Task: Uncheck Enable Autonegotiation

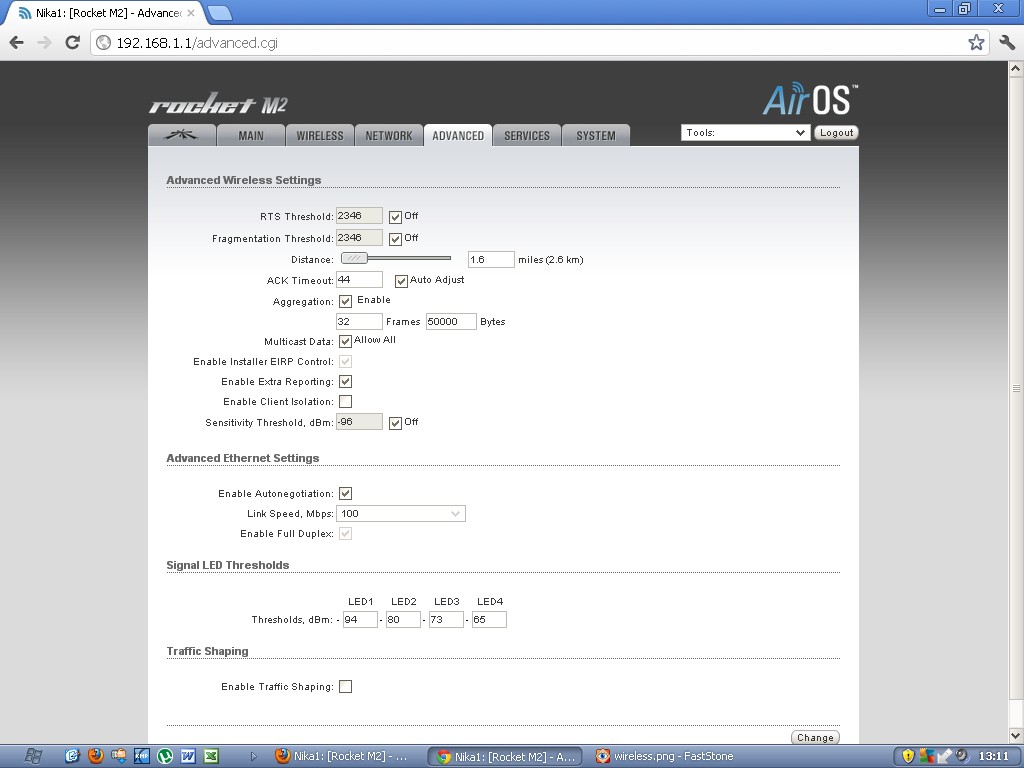Action: [x=345, y=494]
